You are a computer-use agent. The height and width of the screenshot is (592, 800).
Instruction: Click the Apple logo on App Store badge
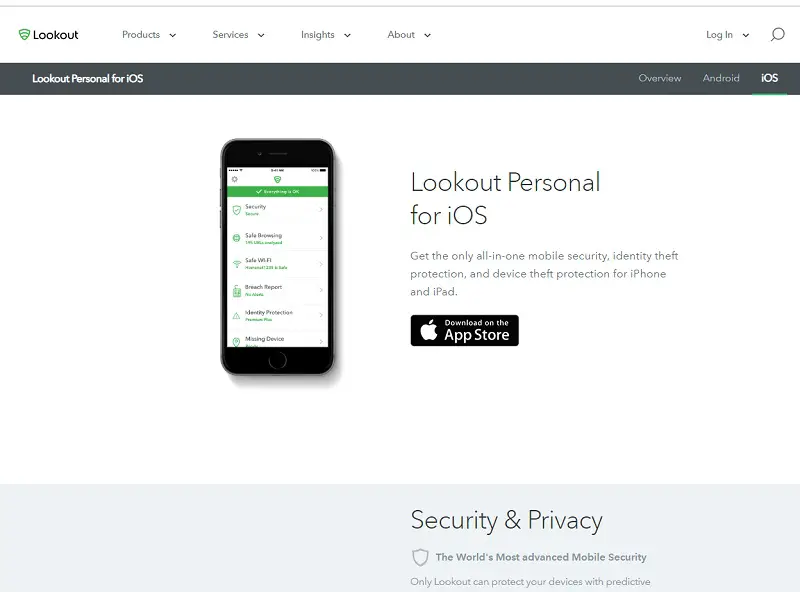pyautogui.click(x=429, y=330)
